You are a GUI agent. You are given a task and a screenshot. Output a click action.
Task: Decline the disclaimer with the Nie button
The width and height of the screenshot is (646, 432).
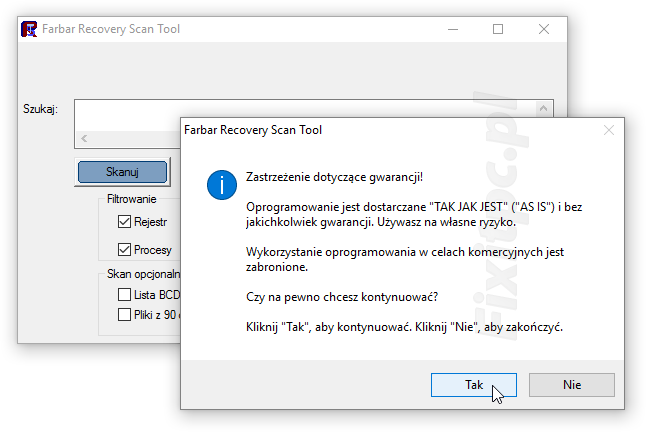coord(572,385)
